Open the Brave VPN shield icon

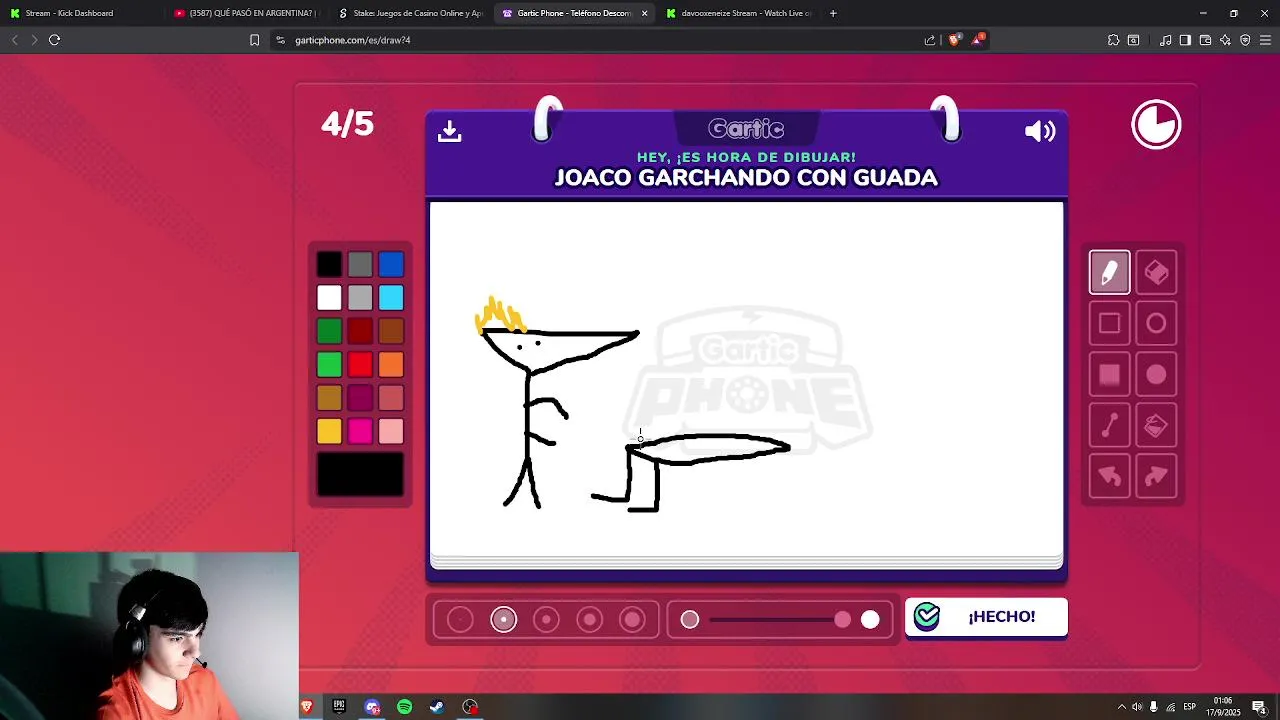(1245, 40)
